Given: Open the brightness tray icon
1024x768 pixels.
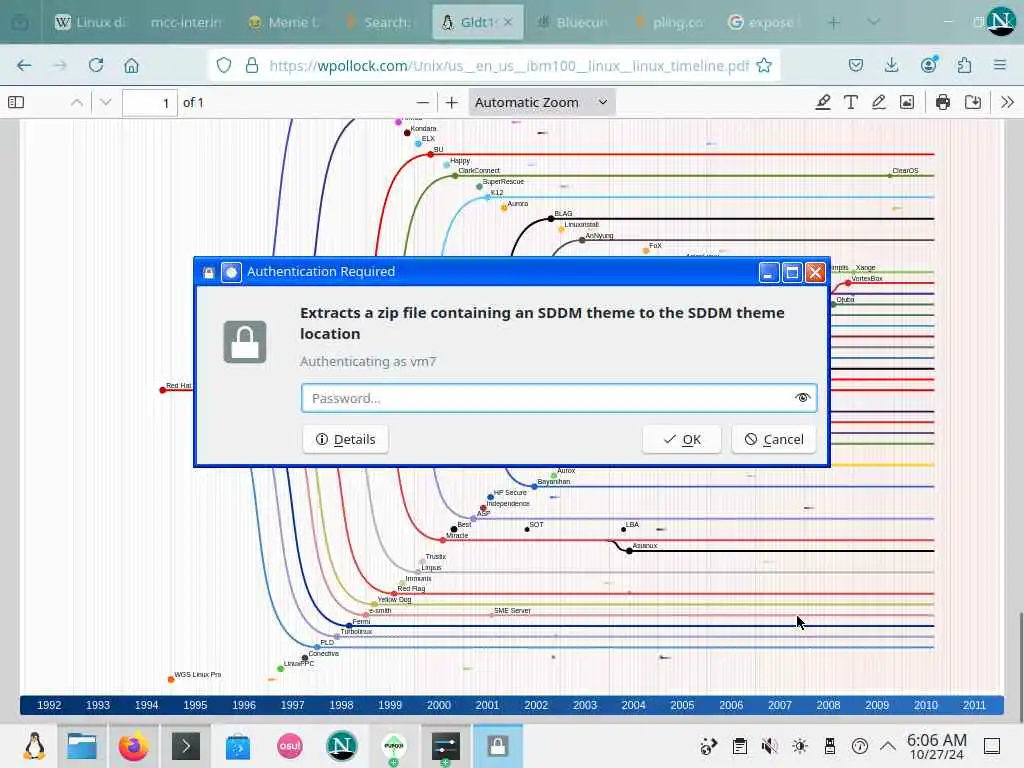Looking at the screenshot, I should point(800,746).
